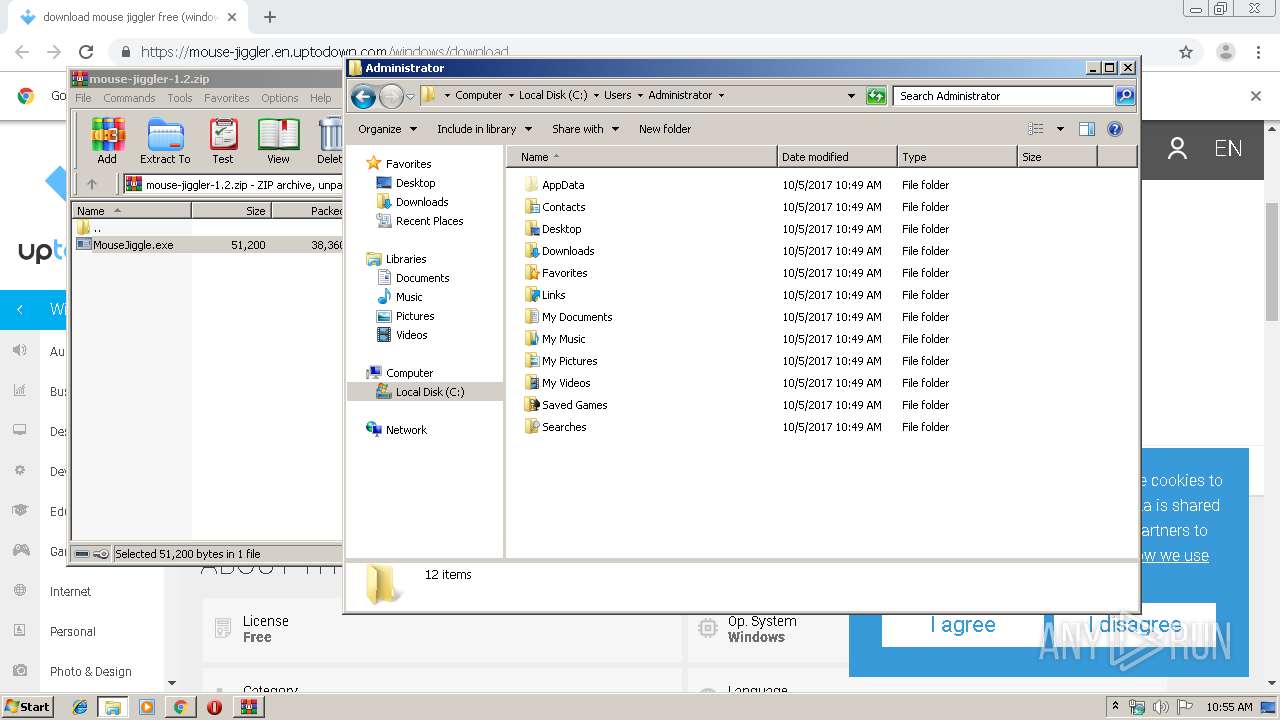
Task: Select Desktop under Favorites in the navigation pane
Action: tap(415, 183)
